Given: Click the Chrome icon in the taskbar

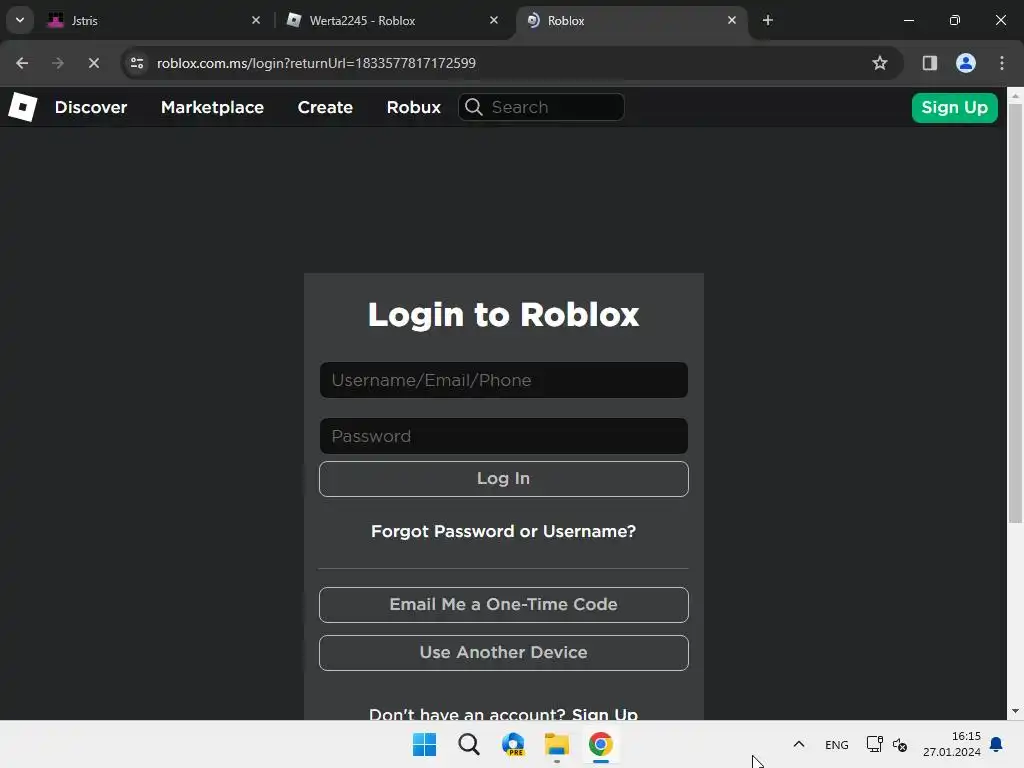Looking at the screenshot, I should point(601,744).
